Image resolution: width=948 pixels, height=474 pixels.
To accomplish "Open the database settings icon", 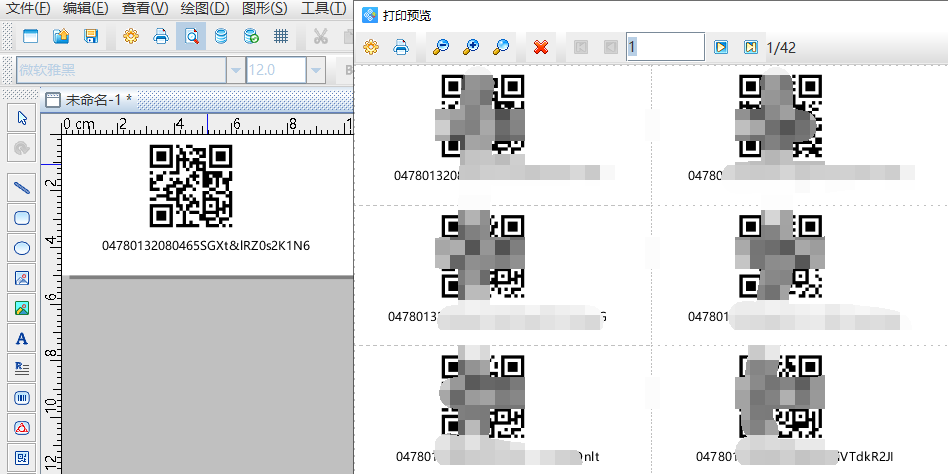I will click(221, 36).
